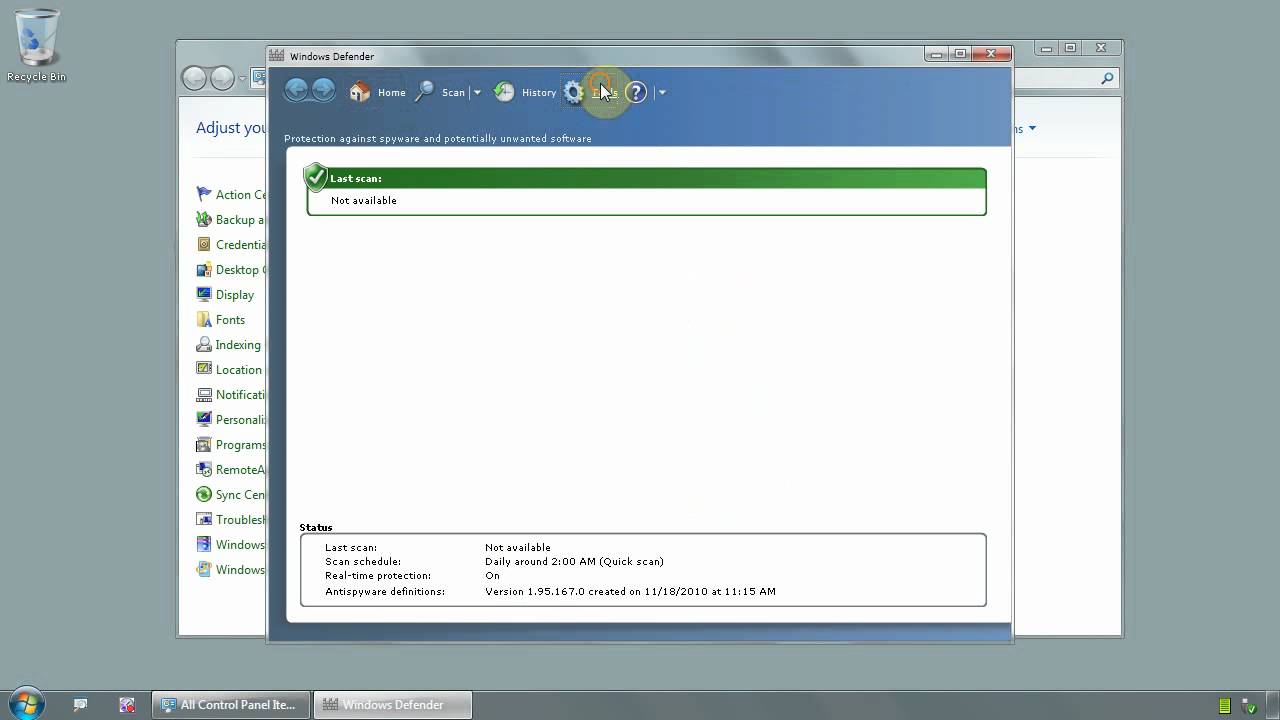Open Indexing Options icon in Control Panel

point(204,344)
